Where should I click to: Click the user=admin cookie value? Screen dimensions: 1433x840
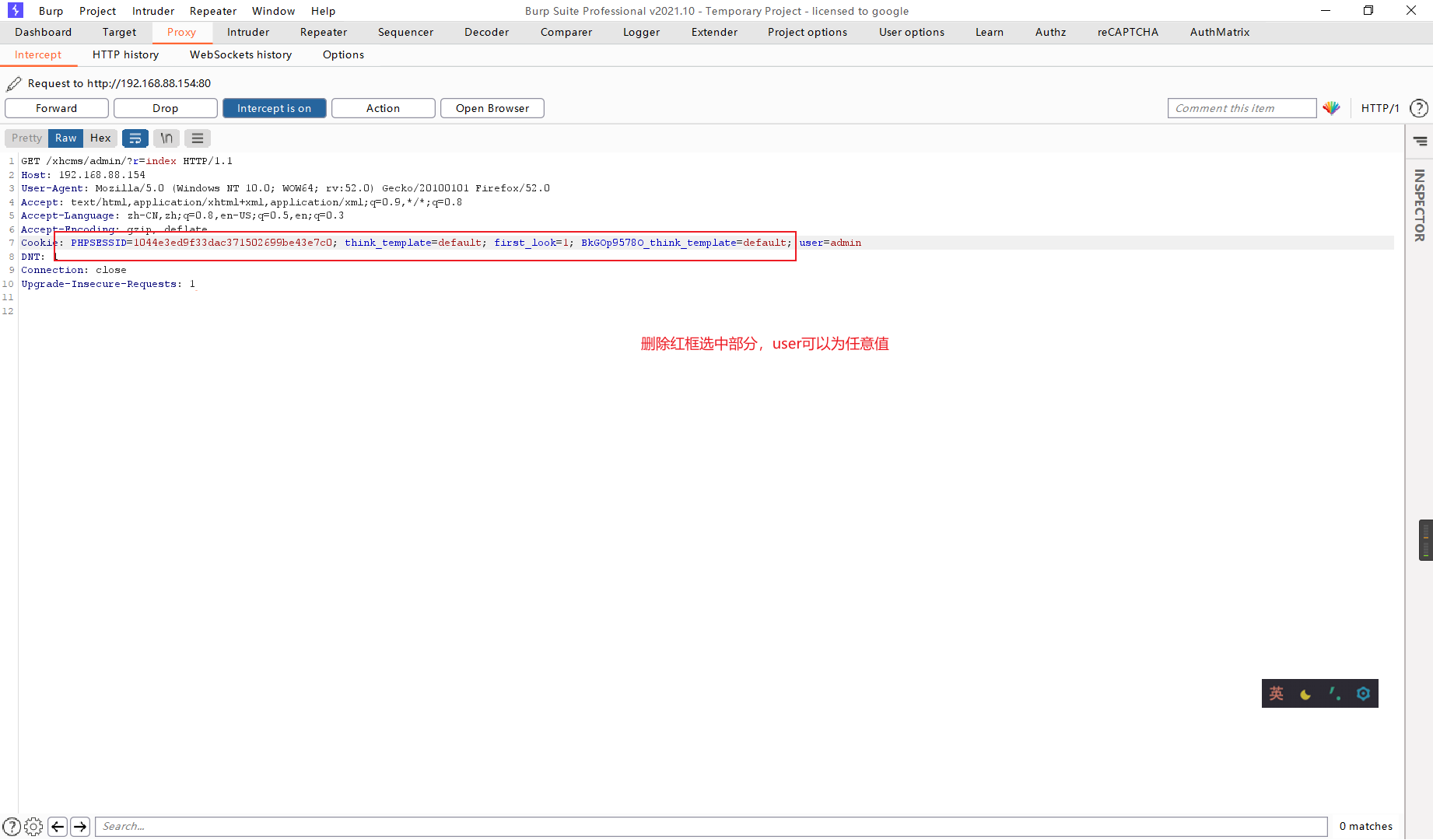(830, 243)
